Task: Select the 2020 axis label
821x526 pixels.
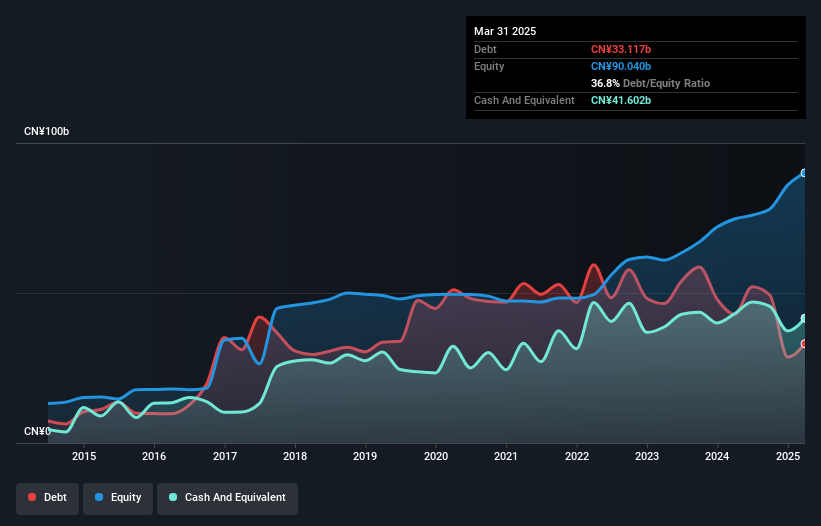Action: click(x=436, y=456)
